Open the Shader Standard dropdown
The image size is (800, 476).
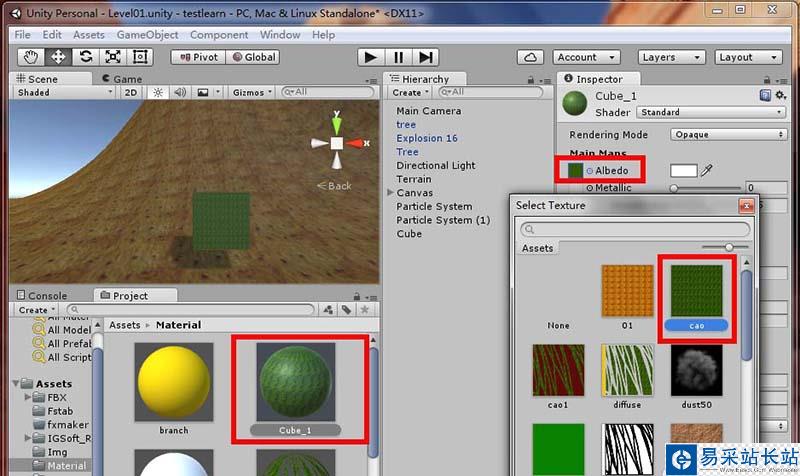point(711,112)
